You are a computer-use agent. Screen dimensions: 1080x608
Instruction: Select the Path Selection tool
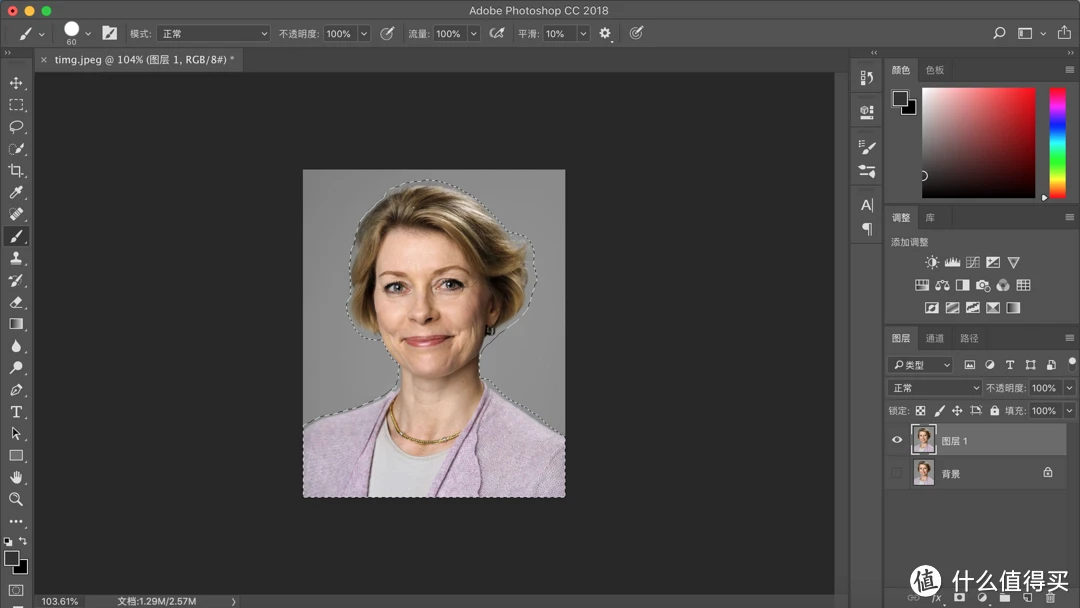[x=16, y=434]
